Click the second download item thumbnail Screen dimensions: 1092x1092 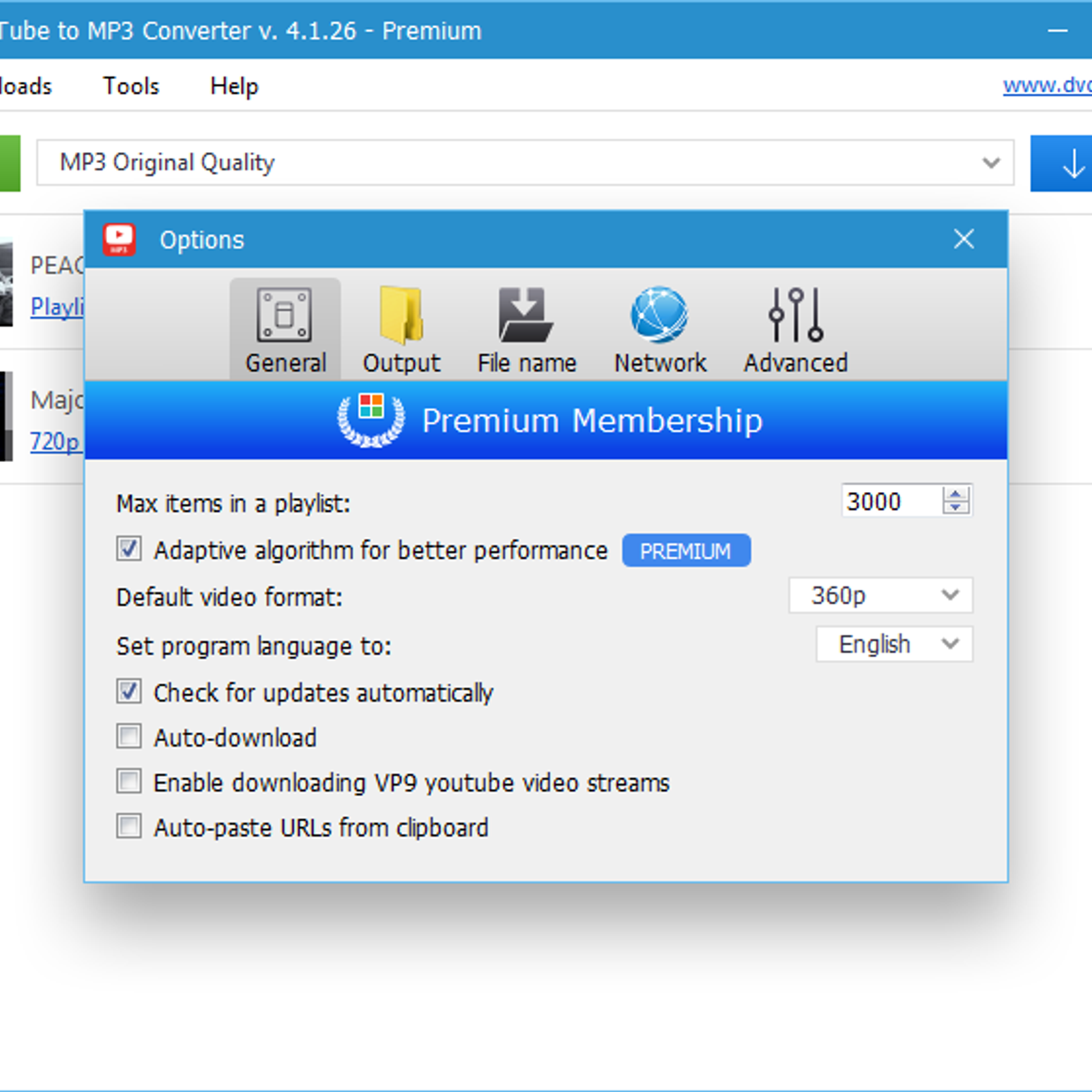6,416
